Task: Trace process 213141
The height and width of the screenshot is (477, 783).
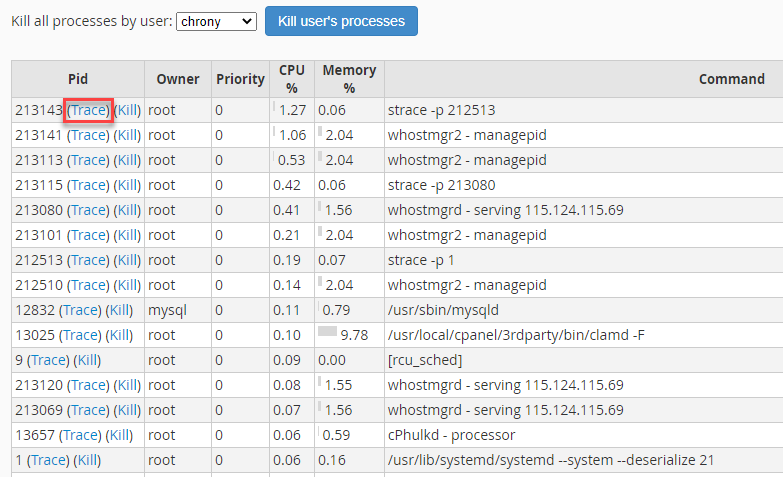Action: pyautogui.click(x=88, y=135)
